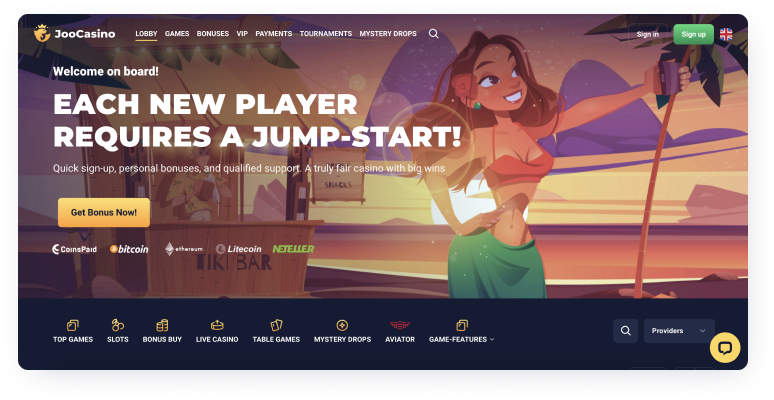The height and width of the screenshot is (400, 774).
Task: Click the 'EACH NEW PLAYER' headline
Action: pos(205,104)
